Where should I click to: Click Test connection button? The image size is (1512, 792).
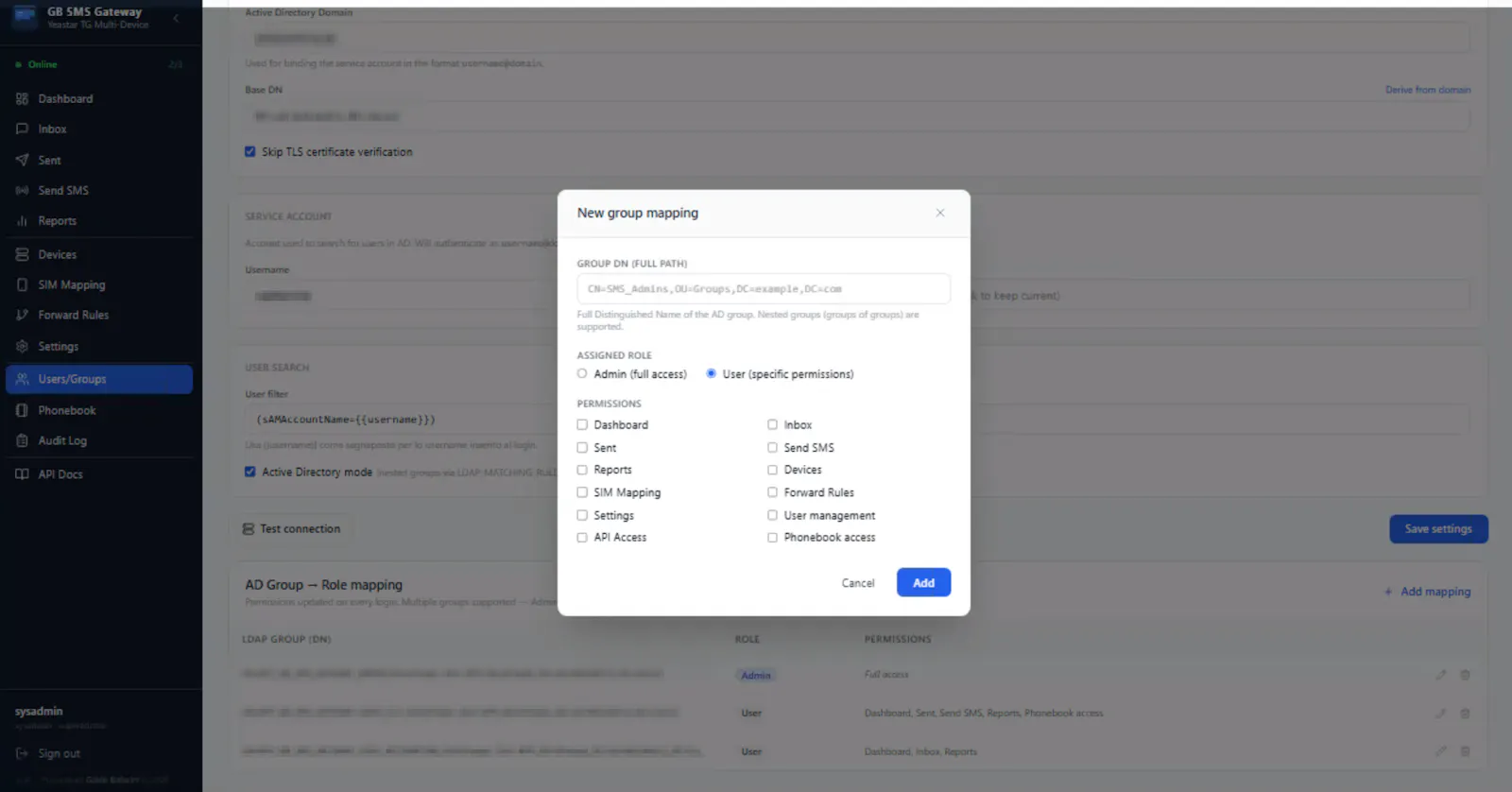coord(292,529)
